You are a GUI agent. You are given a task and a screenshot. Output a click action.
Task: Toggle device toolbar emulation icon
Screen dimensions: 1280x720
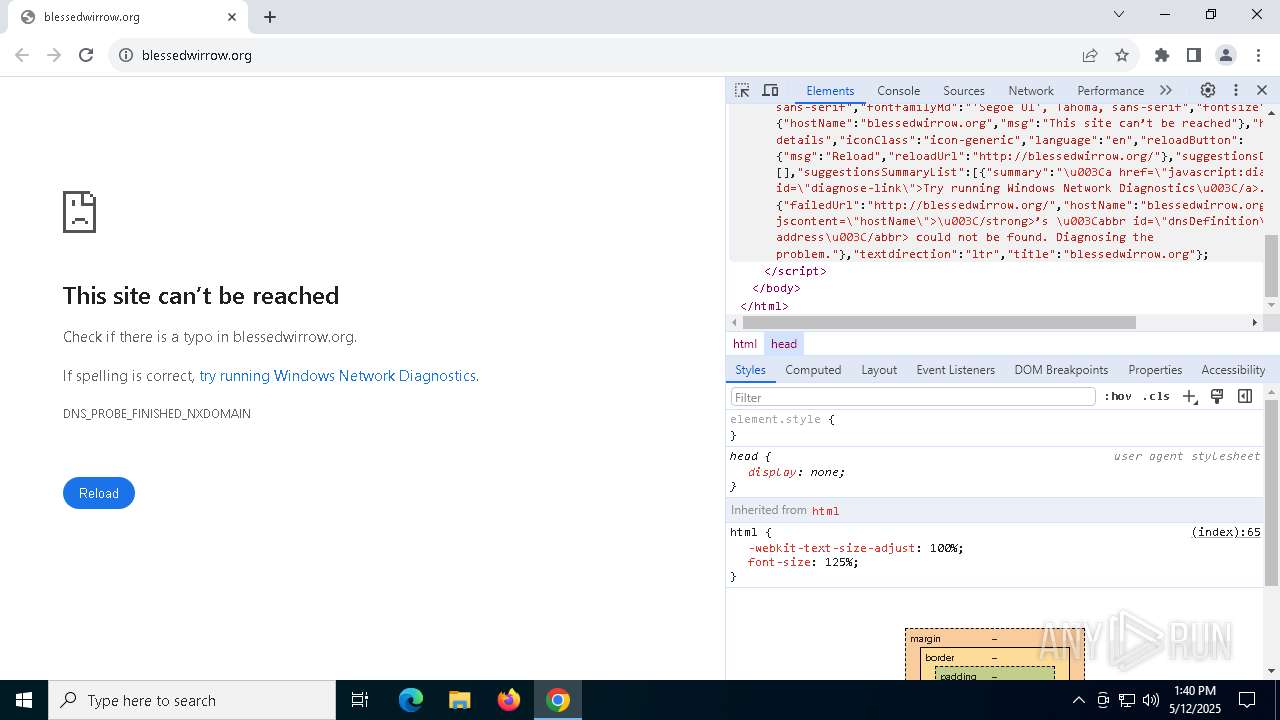click(x=770, y=90)
